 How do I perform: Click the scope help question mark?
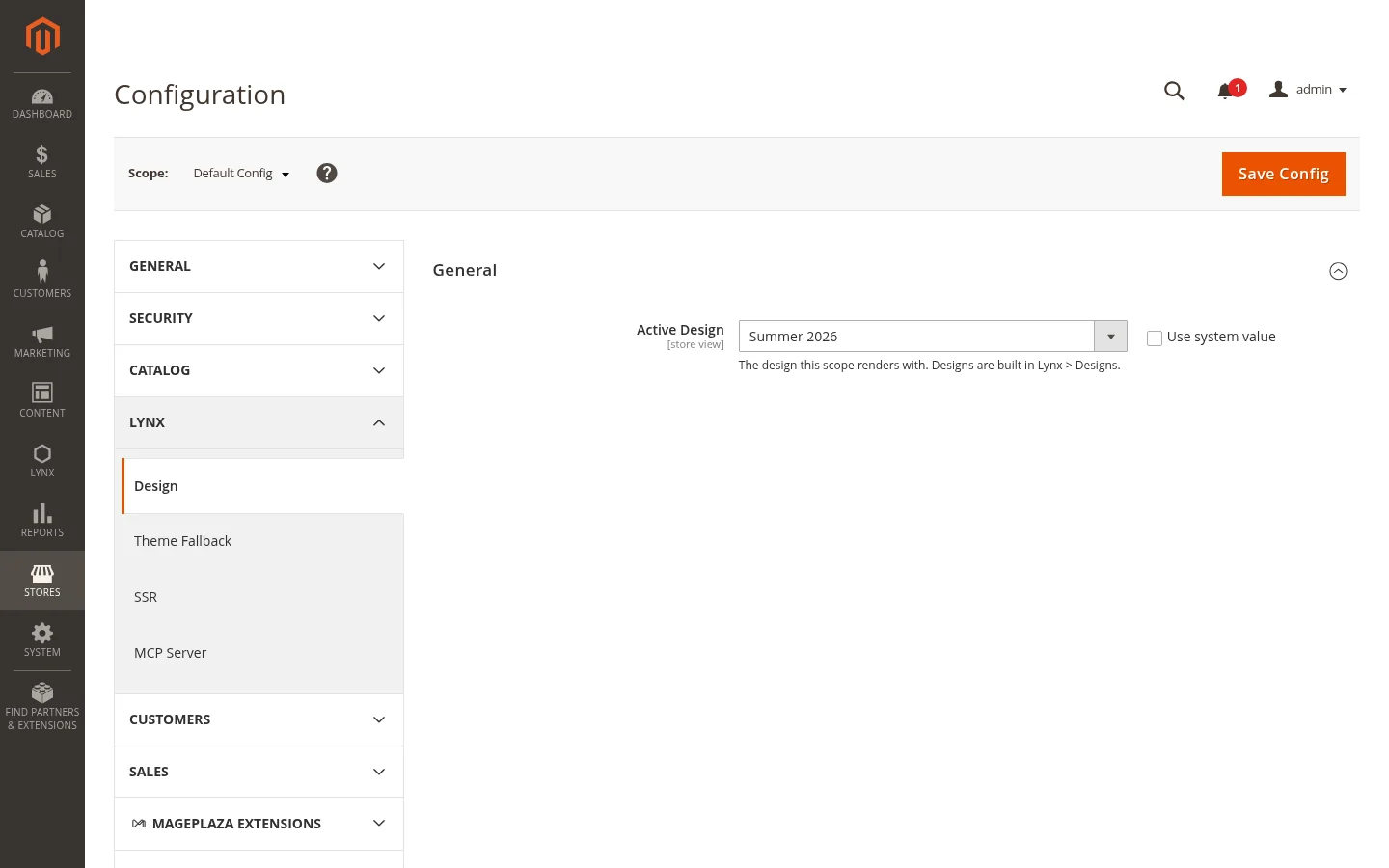[327, 174]
